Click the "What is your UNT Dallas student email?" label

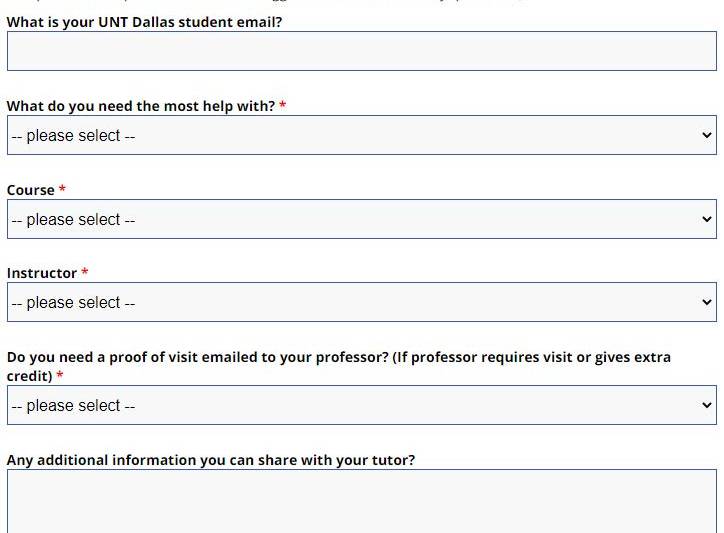point(144,22)
